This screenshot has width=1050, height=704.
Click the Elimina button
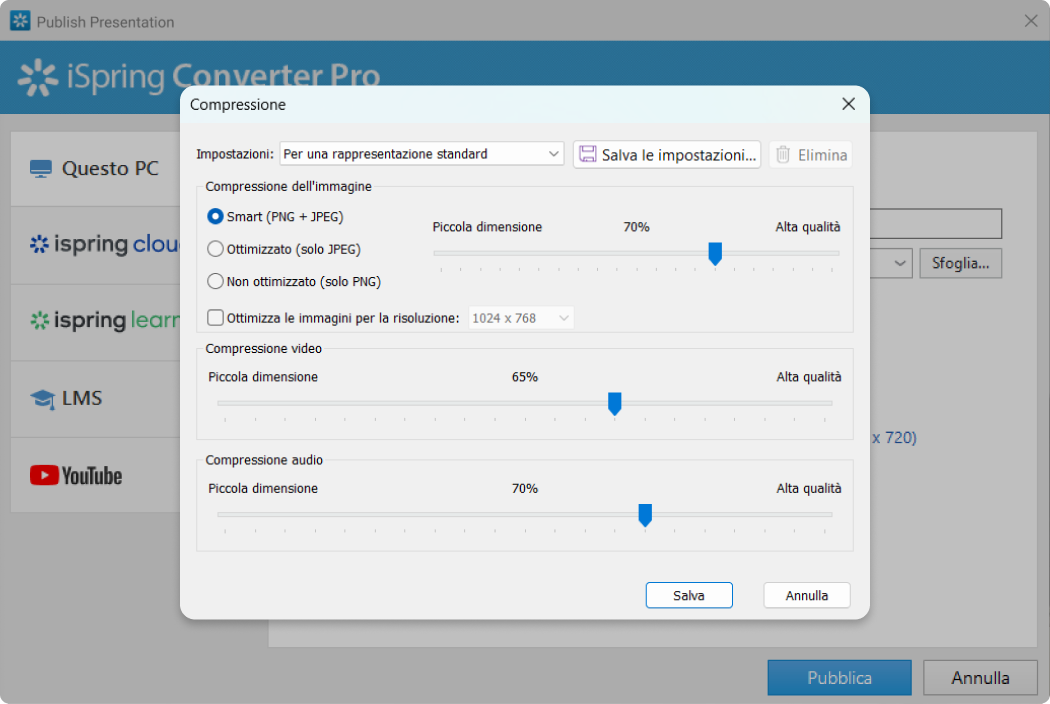pos(810,155)
